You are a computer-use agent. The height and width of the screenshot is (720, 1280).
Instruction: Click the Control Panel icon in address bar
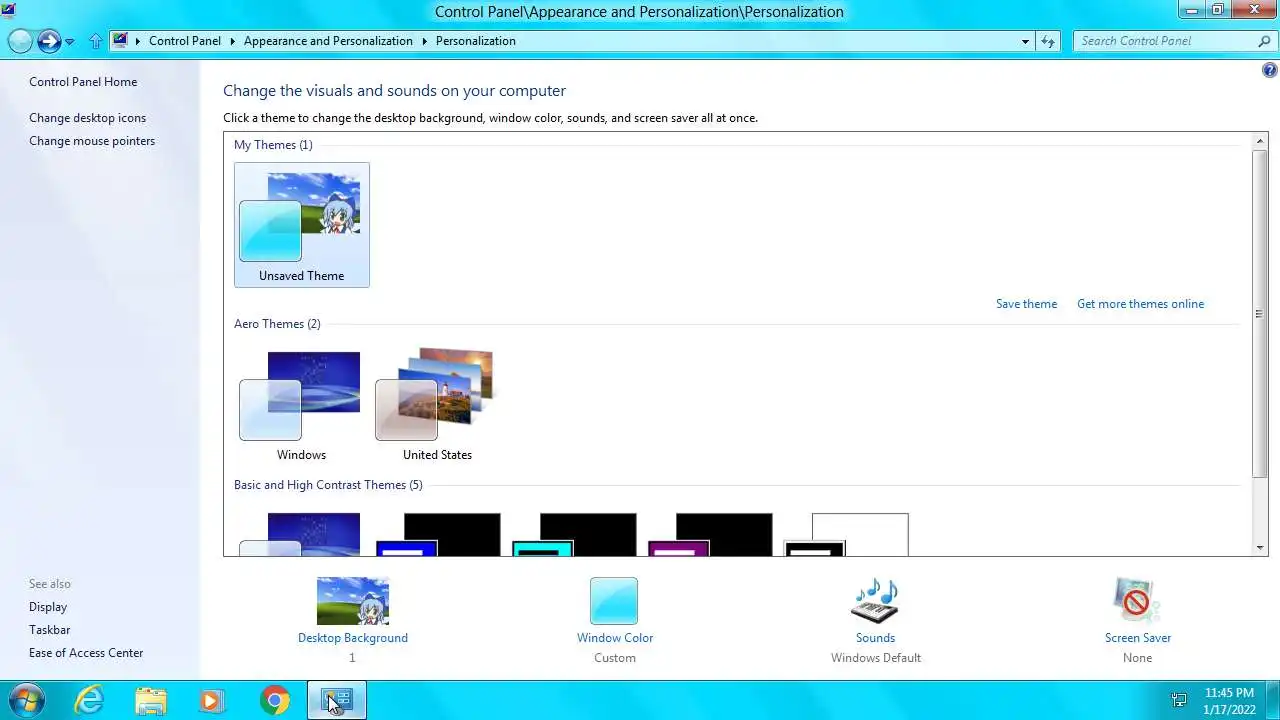(x=121, y=41)
